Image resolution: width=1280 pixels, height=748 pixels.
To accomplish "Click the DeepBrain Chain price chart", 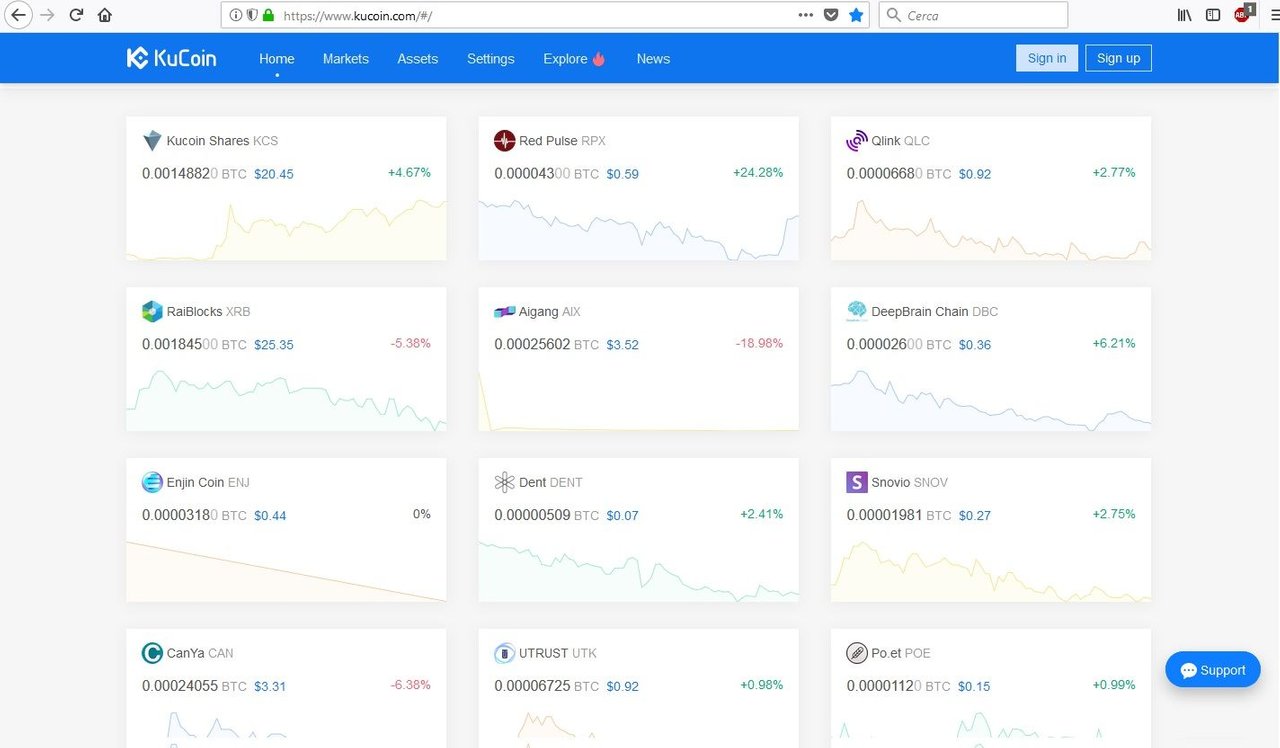I will point(991,400).
